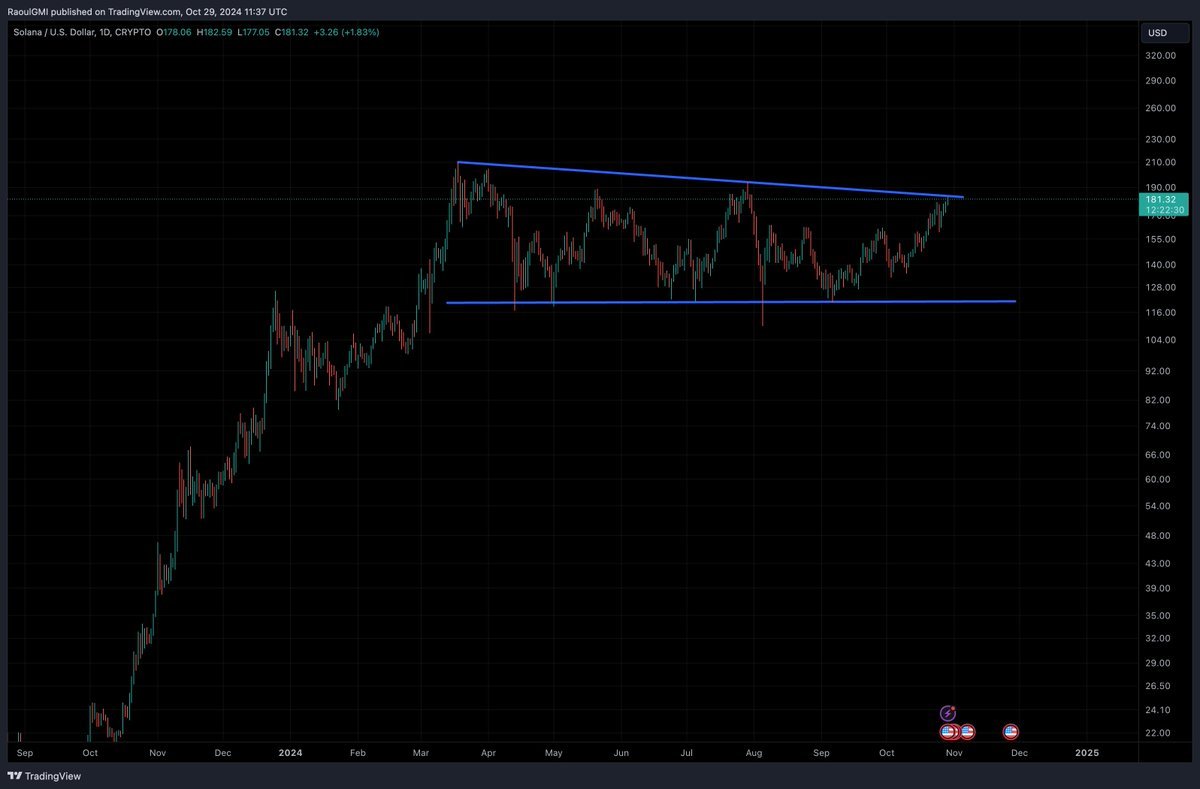Click the leftmost US flag event icon near Nov
The width and height of the screenshot is (1200, 789).
point(948,732)
